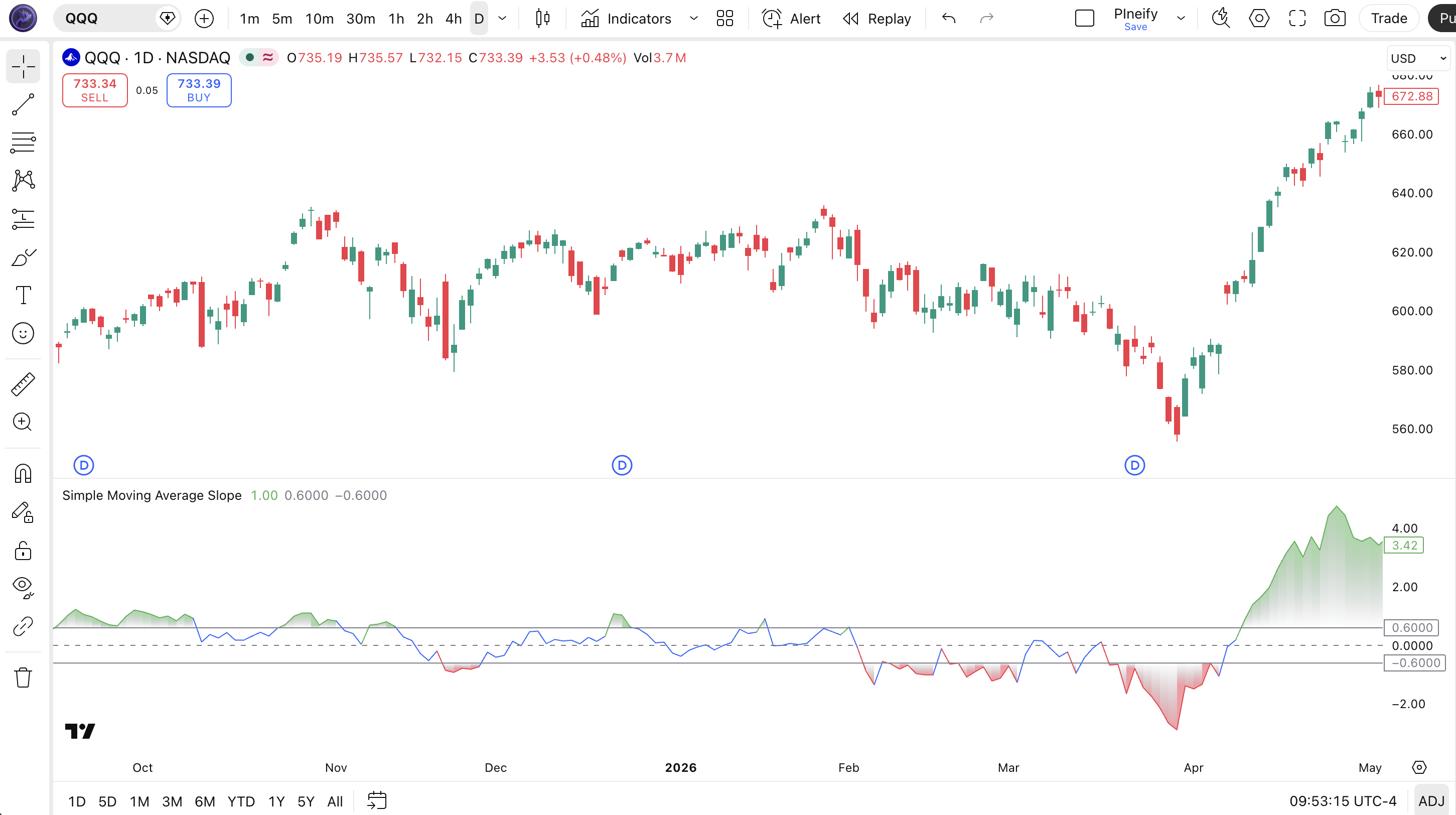Open the Indicators dialog
This screenshot has height=815, width=1456.
(626, 19)
